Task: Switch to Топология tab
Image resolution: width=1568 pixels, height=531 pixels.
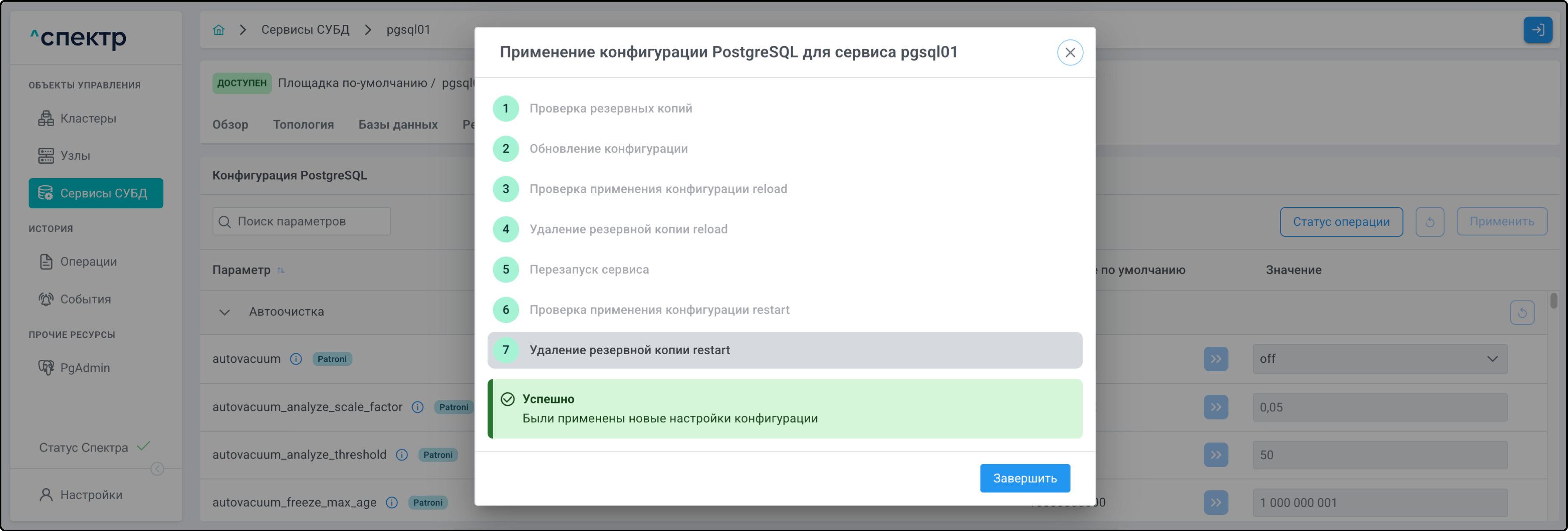Action: coord(303,125)
